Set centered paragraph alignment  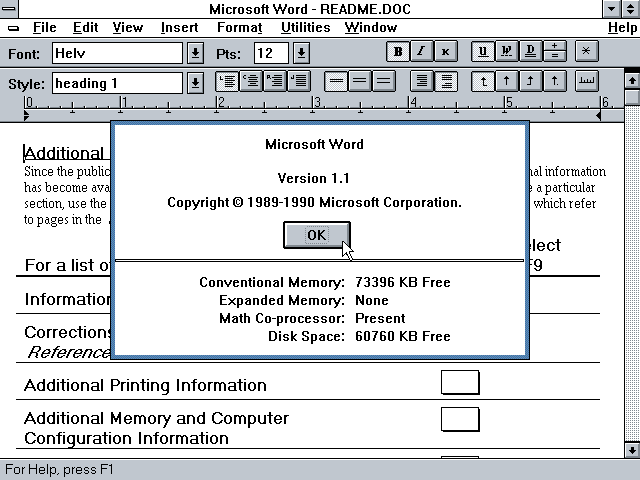251,81
